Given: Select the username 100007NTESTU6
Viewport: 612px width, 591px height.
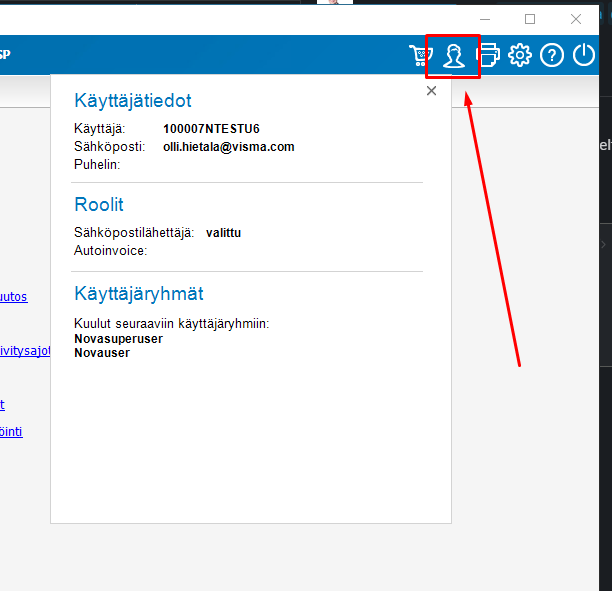Looking at the screenshot, I should click(x=211, y=129).
